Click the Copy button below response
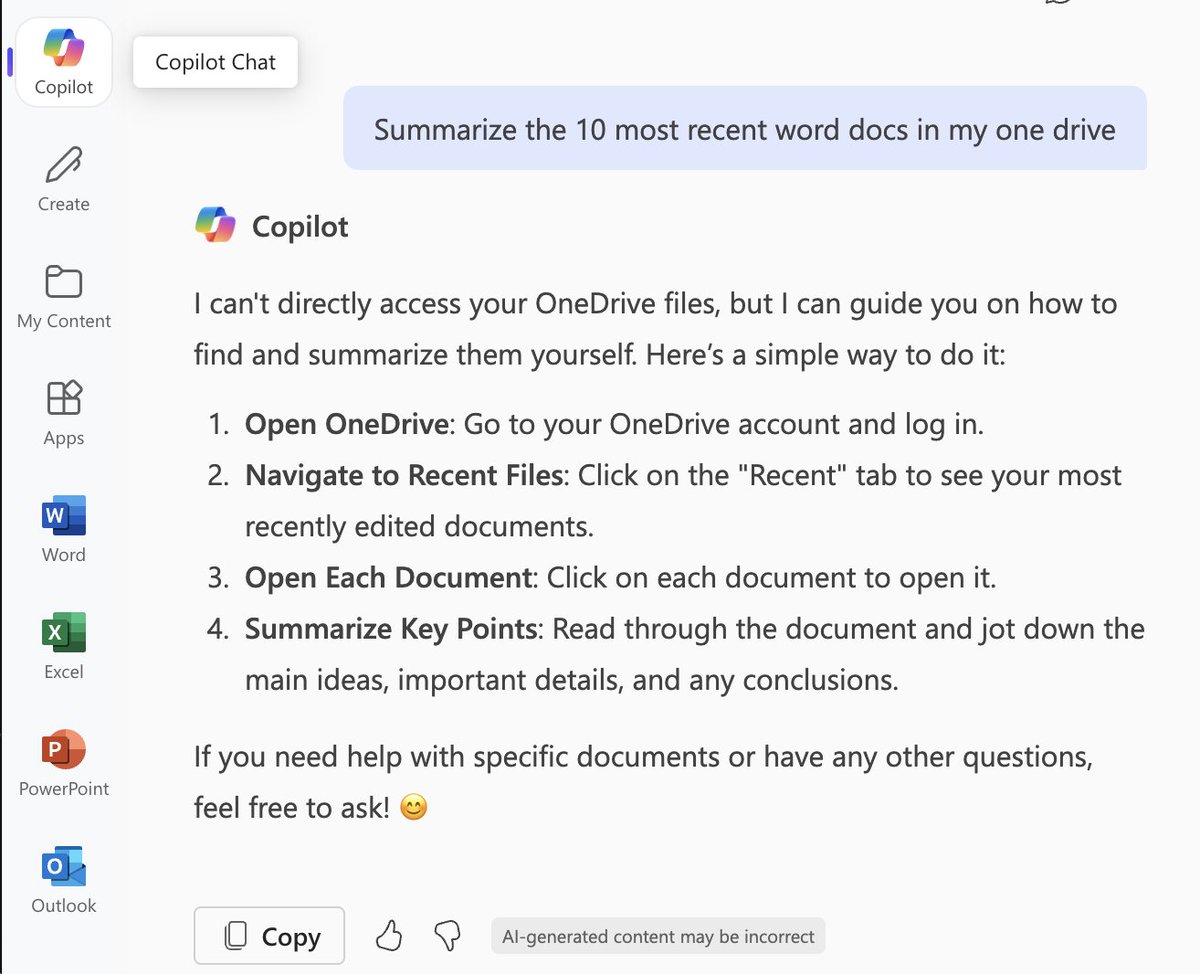Image resolution: width=1200 pixels, height=974 pixels. click(269, 936)
